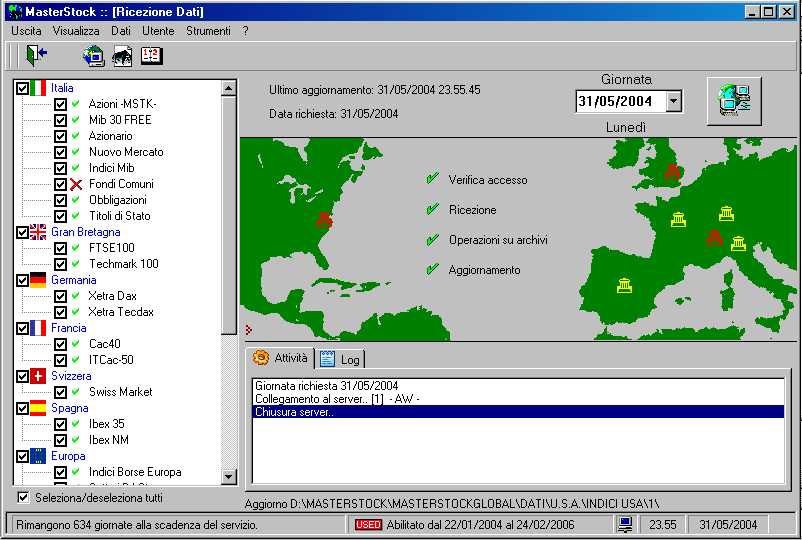This screenshot has height=540, width=802.
Task: Uncheck the Italia country checkbox
Action: click(x=22, y=88)
